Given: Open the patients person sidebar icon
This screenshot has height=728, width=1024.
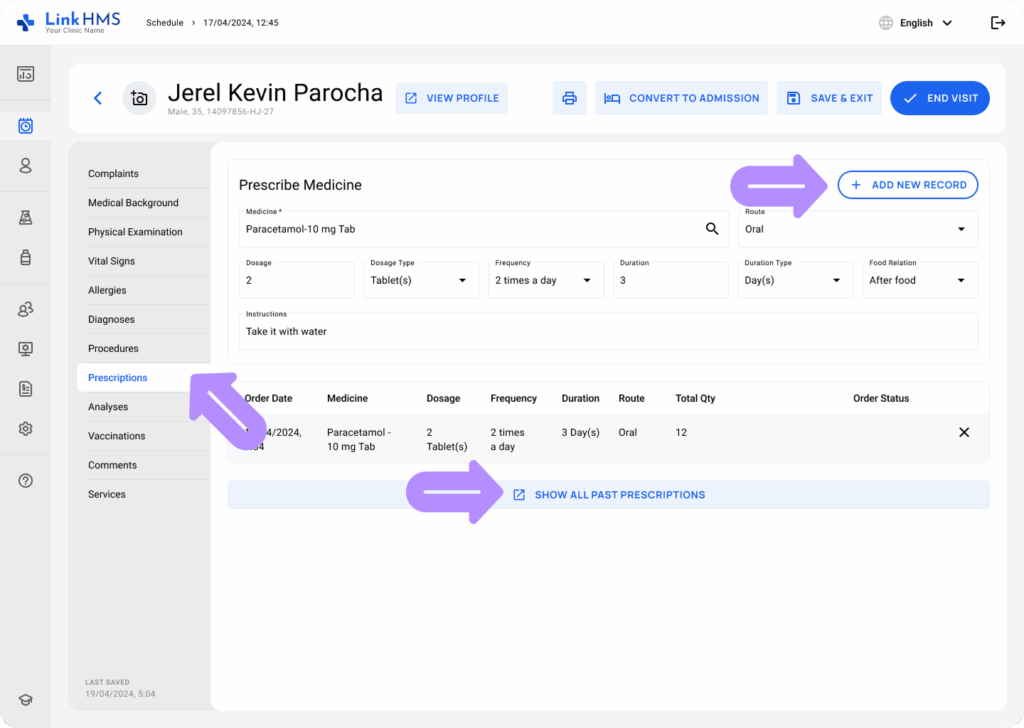Looking at the screenshot, I should (26, 166).
